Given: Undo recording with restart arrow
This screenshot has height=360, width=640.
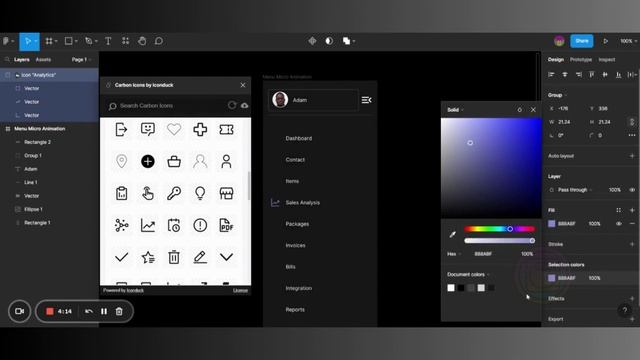Looking at the screenshot, I should click(x=89, y=311).
